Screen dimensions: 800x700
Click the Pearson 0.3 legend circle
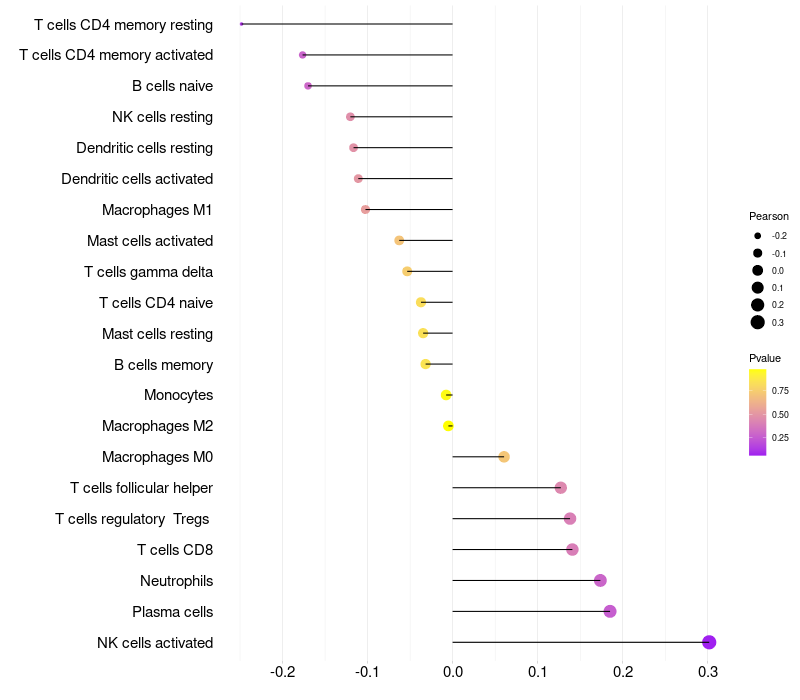[x=758, y=322]
